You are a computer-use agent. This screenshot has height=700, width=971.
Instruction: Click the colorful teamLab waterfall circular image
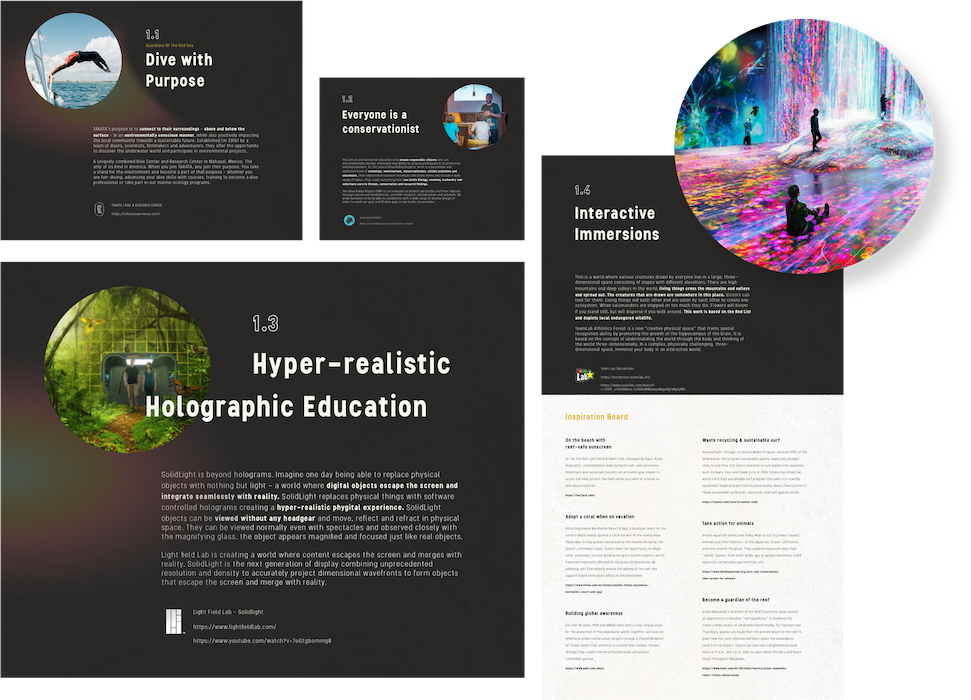pos(804,146)
